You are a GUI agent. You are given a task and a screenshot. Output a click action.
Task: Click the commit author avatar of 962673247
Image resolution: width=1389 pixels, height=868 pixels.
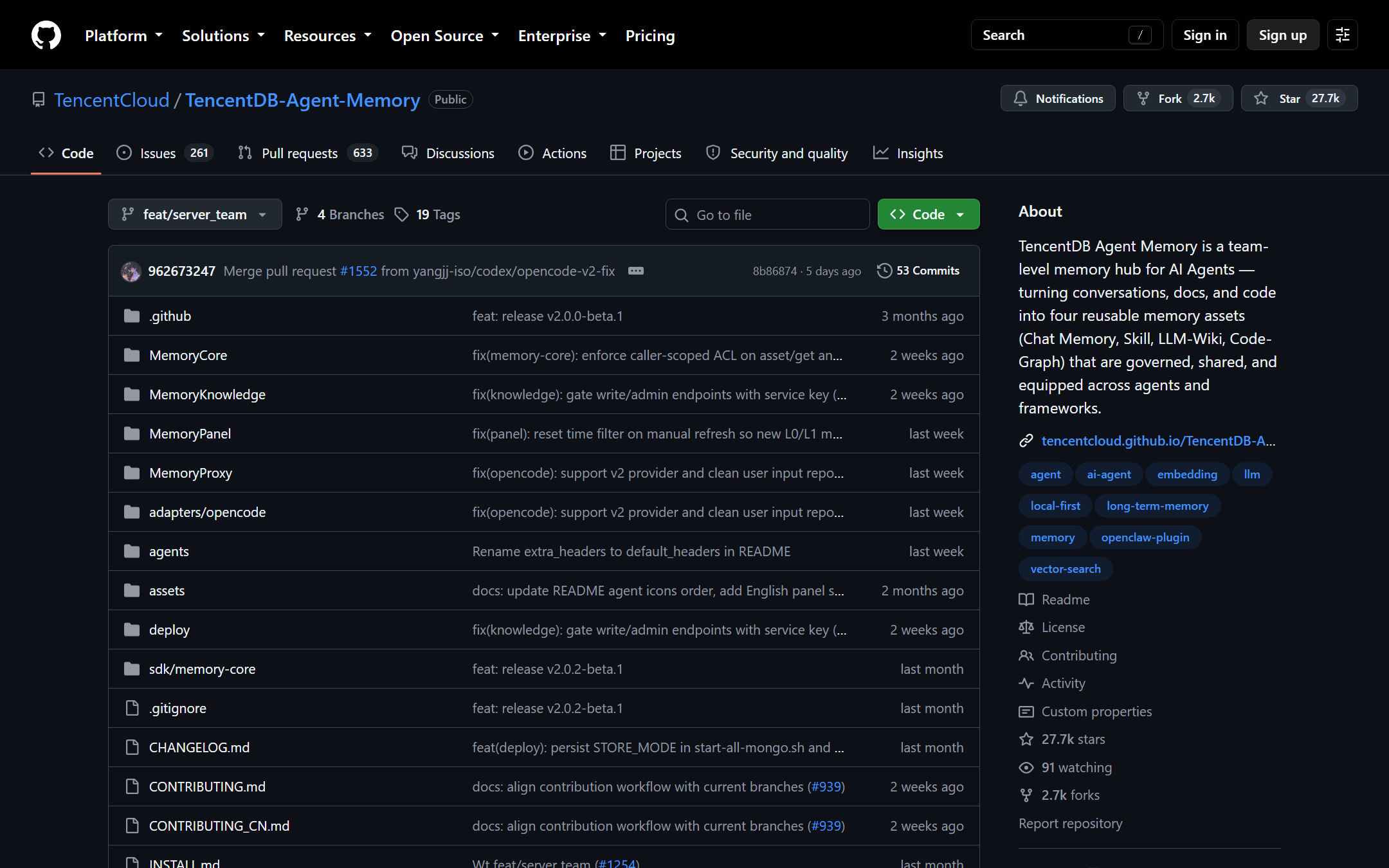tap(131, 271)
